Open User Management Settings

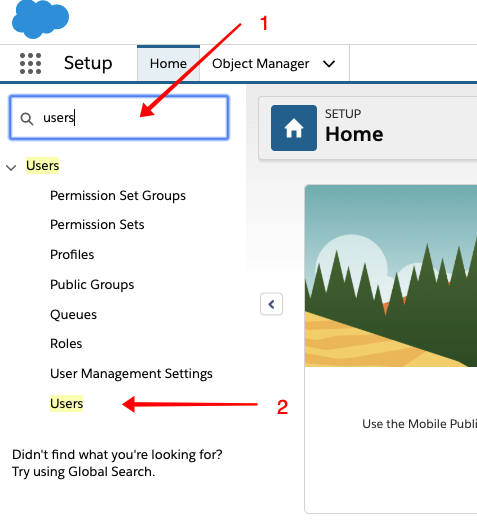(131, 373)
